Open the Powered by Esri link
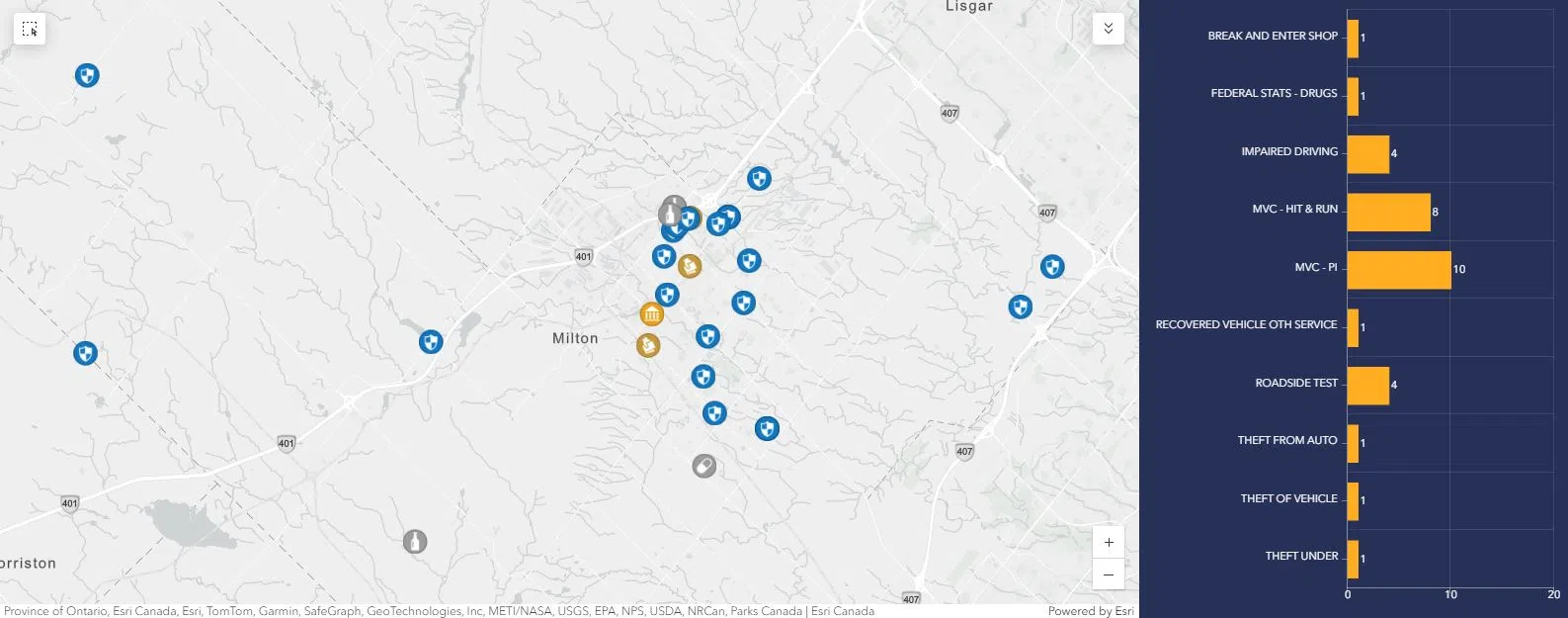Viewport: 1568px width, 618px height. 1090,611
